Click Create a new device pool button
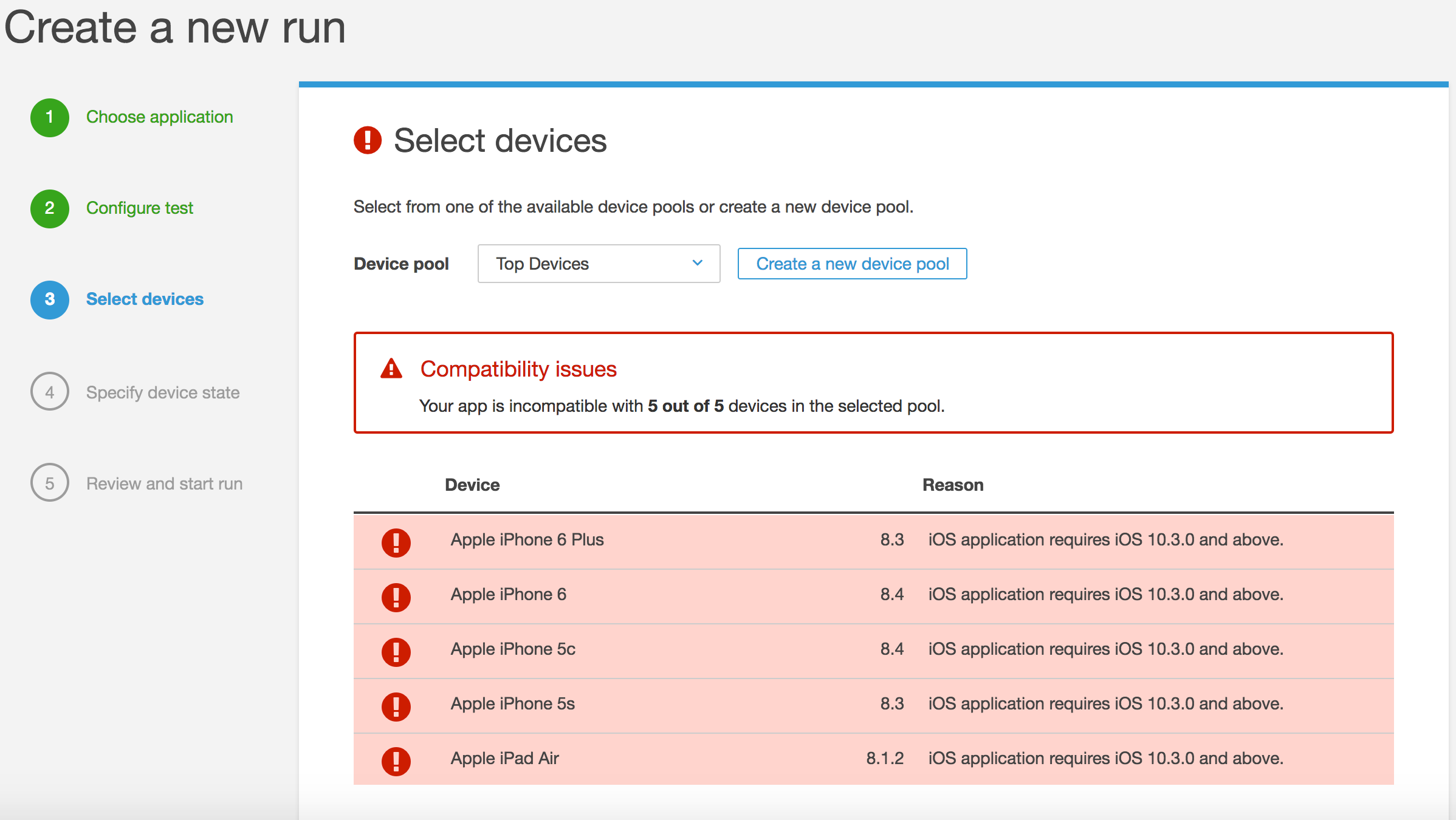 click(852, 264)
